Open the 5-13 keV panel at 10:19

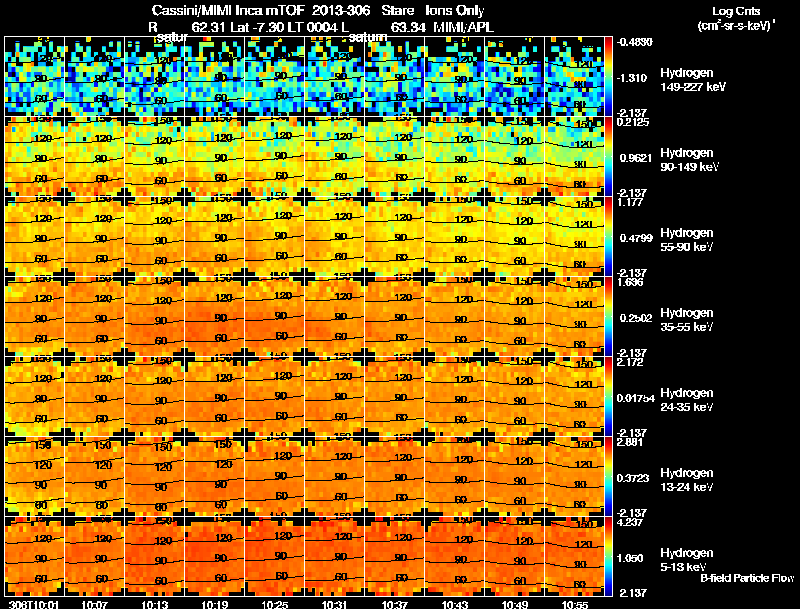tap(214, 557)
